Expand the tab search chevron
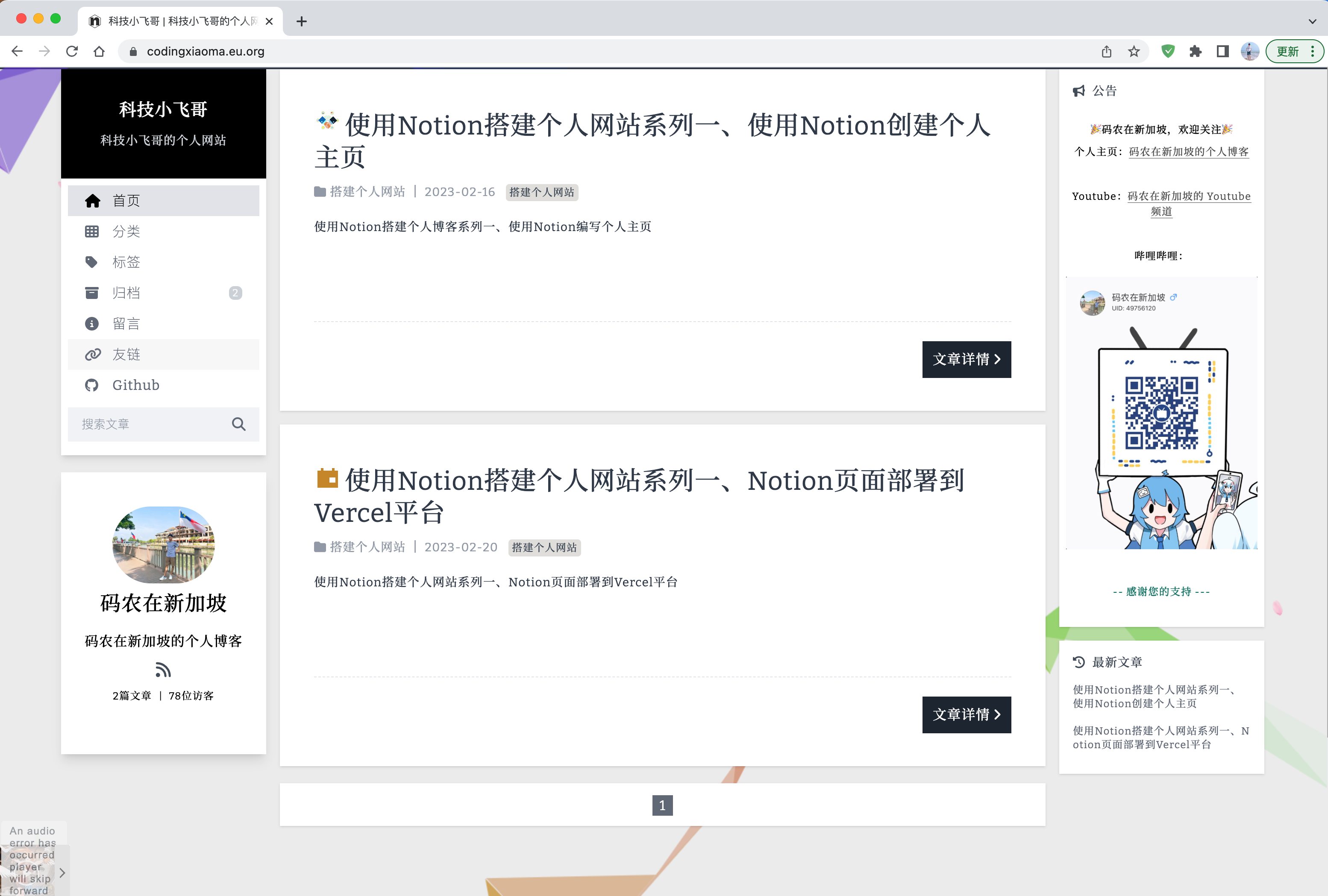Image resolution: width=1328 pixels, height=896 pixels. [x=1312, y=21]
